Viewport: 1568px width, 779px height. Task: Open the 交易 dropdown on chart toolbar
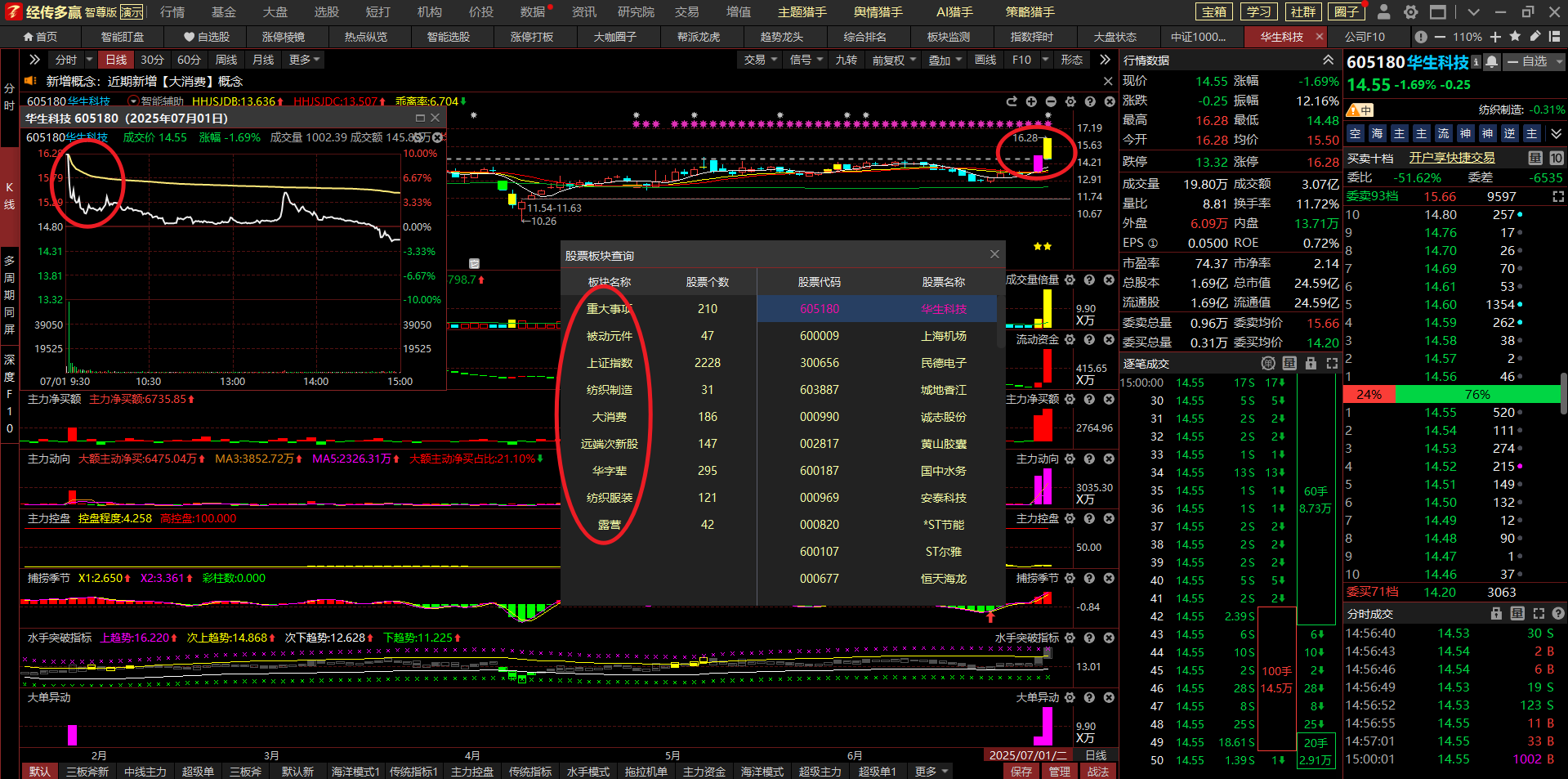coord(760,60)
